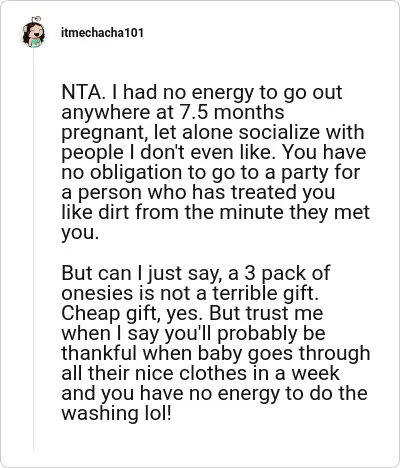The height and width of the screenshot is (468, 400).
Task: Click the word thankful
Action: click(x=99, y=353)
